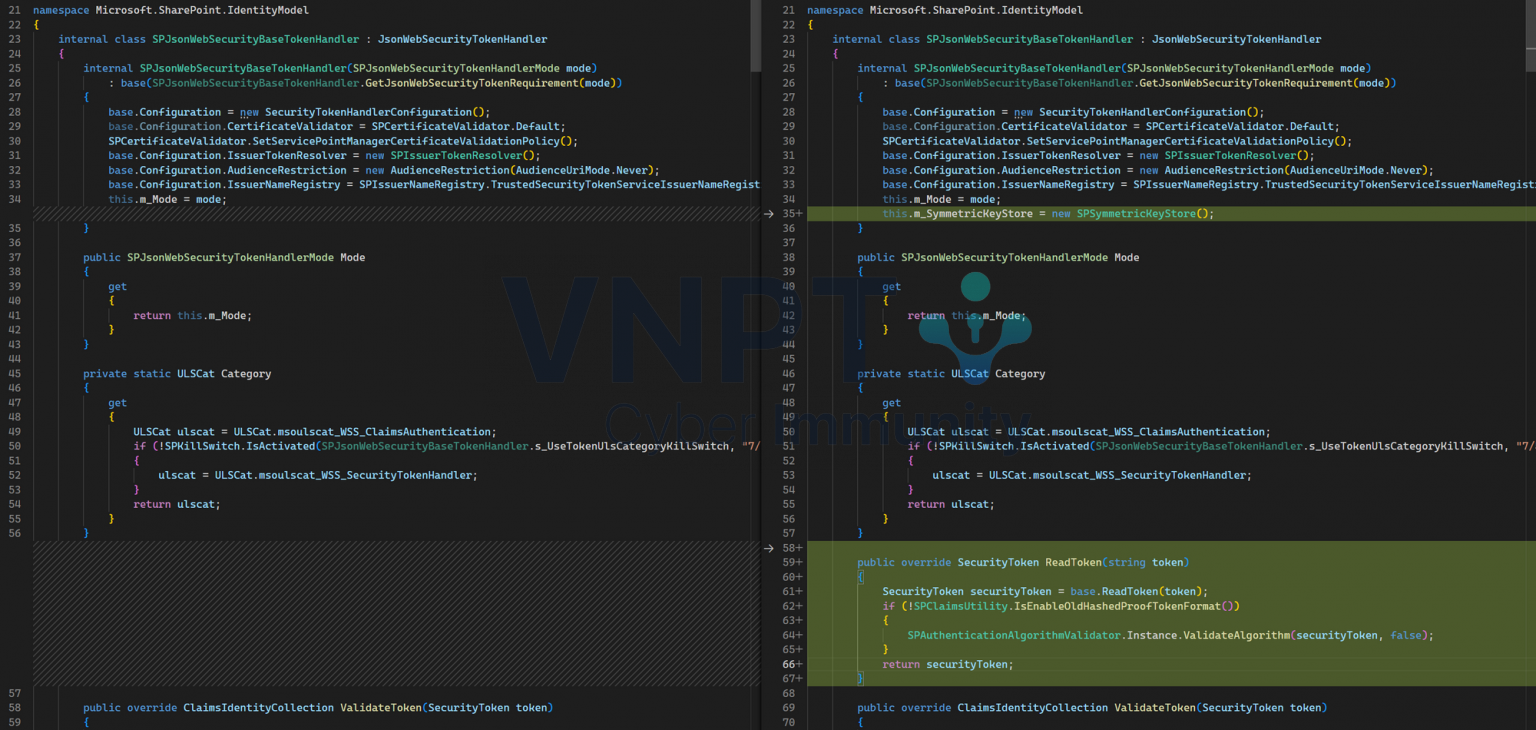Screen dimensions: 1536x730
Task: Click ValidateToken method signature on right line 69
Action: coord(1092,707)
